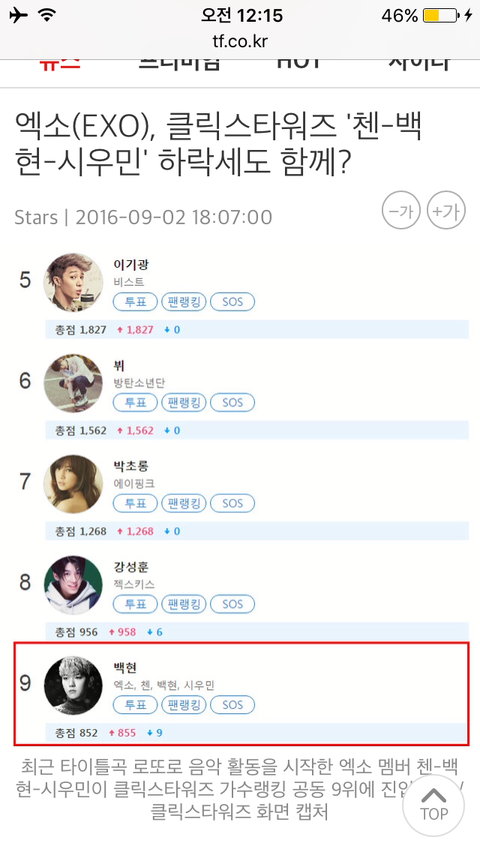Switch to the red 뉴스 tab
480x852 pixels.
[60, 63]
